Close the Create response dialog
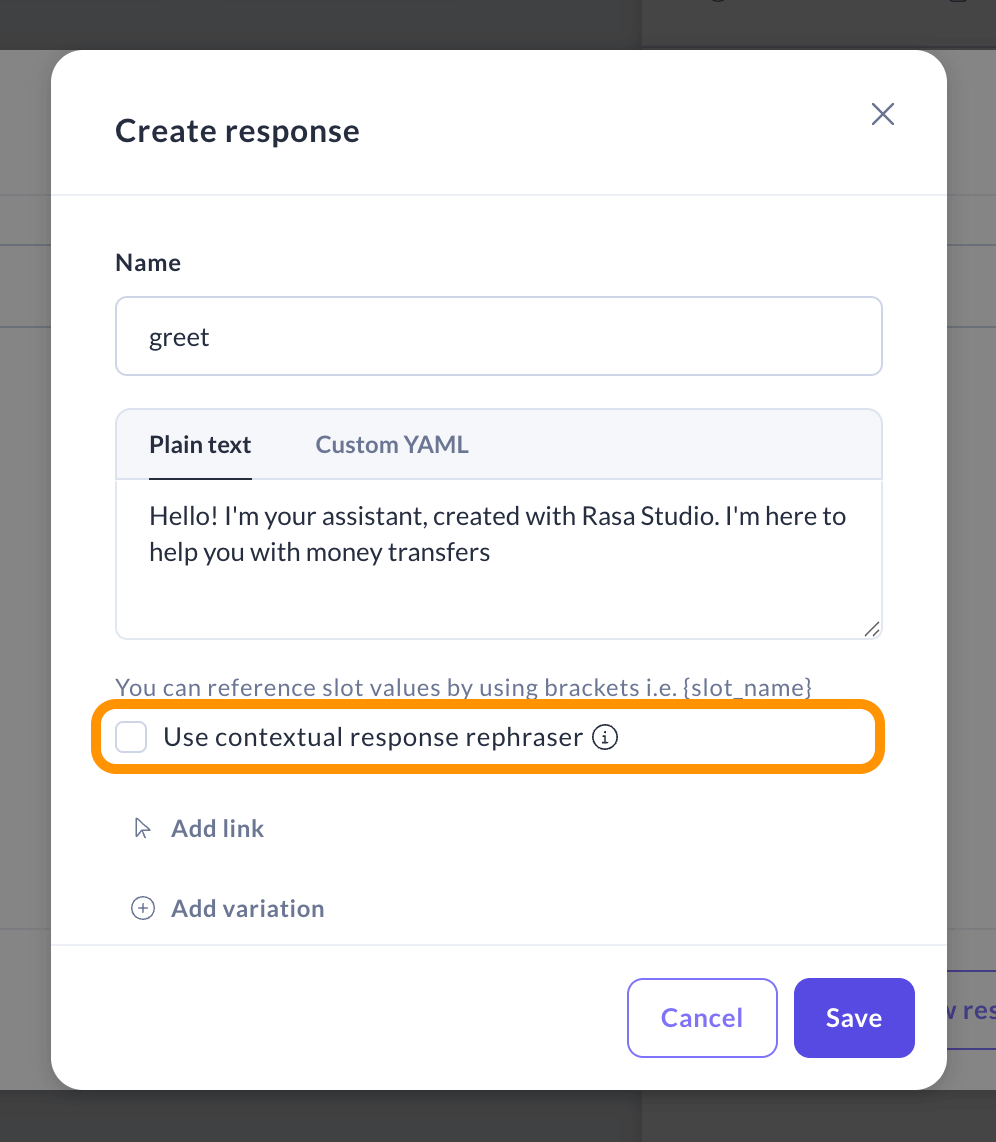Image resolution: width=996 pixels, height=1142 pixels. [x=882, y=114]
